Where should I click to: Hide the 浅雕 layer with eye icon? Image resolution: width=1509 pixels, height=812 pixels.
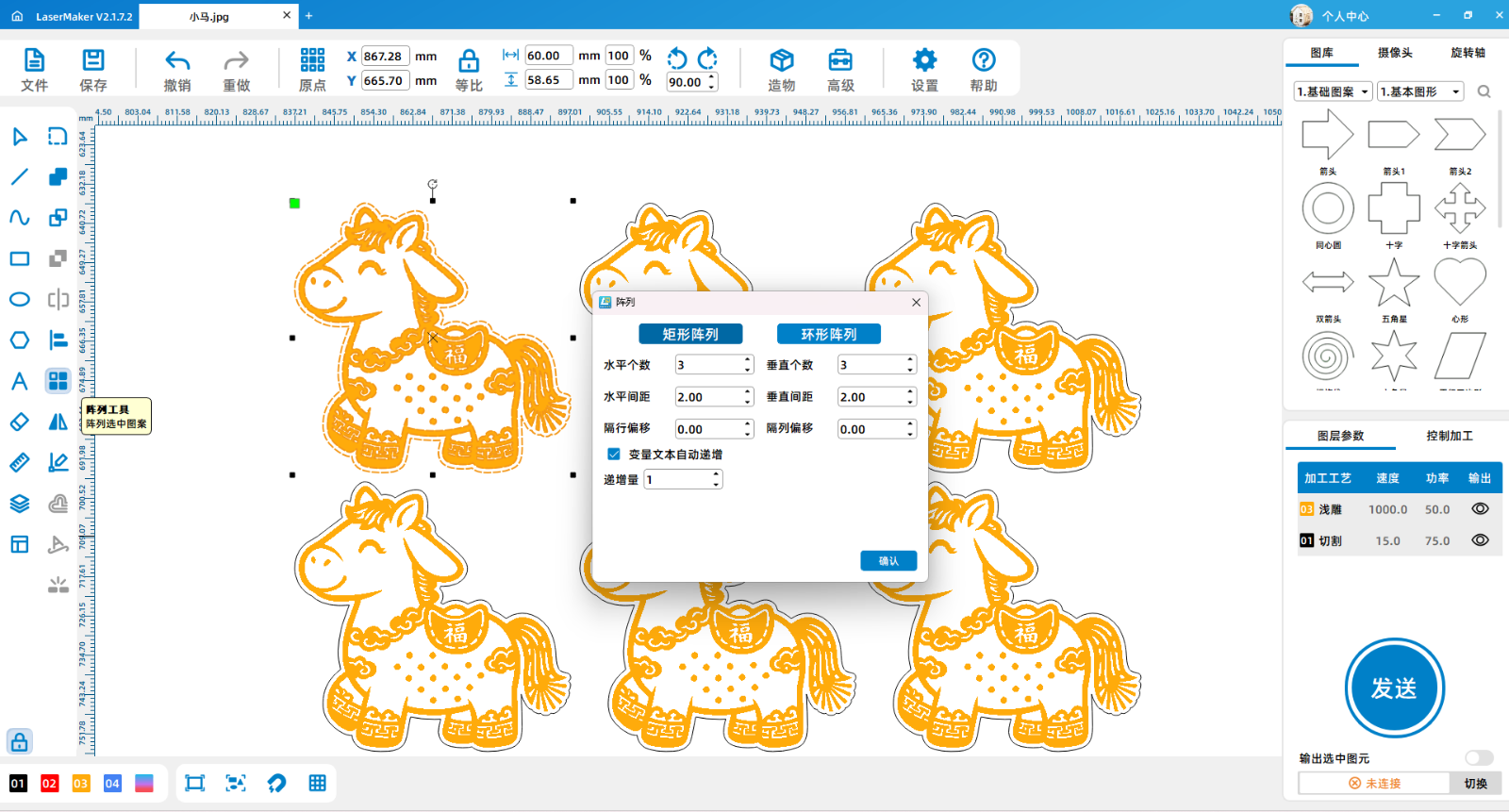tap(1480, 509)
